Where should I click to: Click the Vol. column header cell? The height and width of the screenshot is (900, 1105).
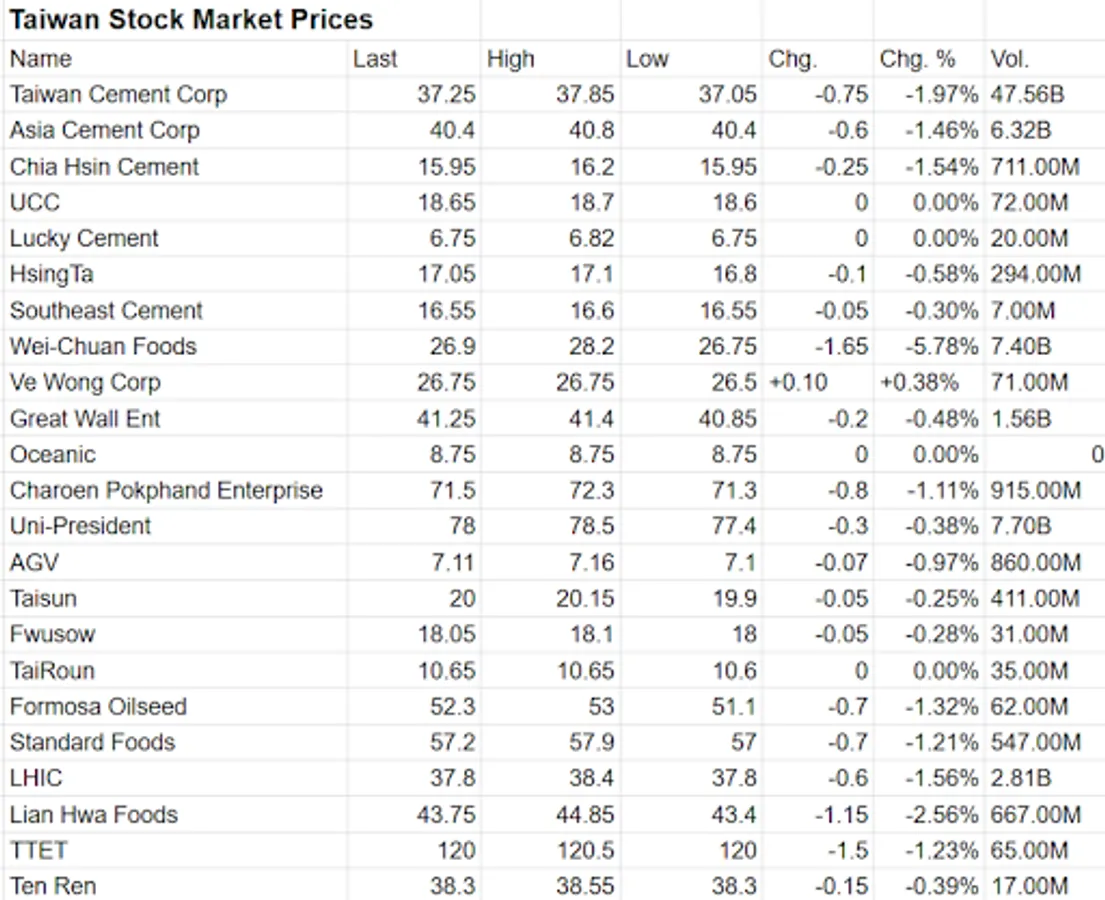[x=1009, y=59]
